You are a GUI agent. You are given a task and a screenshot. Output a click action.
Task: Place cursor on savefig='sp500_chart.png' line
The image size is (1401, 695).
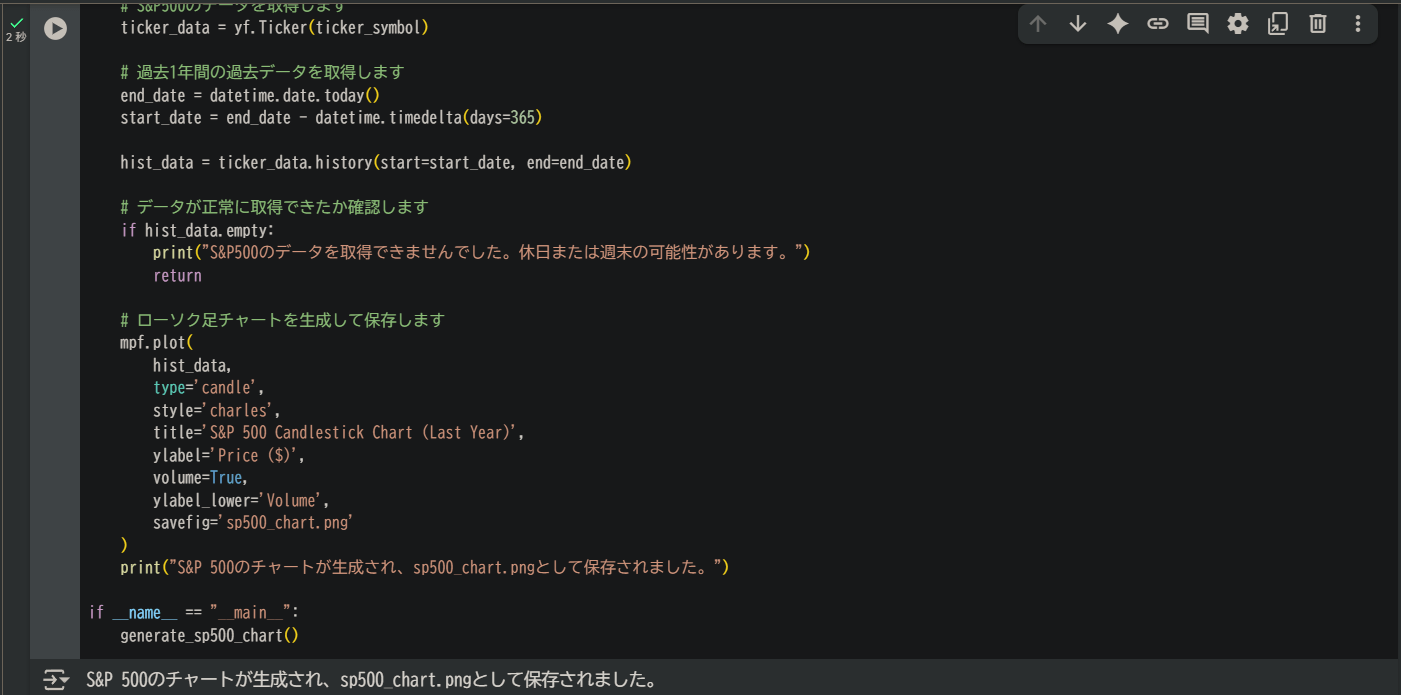coord(253,523)
